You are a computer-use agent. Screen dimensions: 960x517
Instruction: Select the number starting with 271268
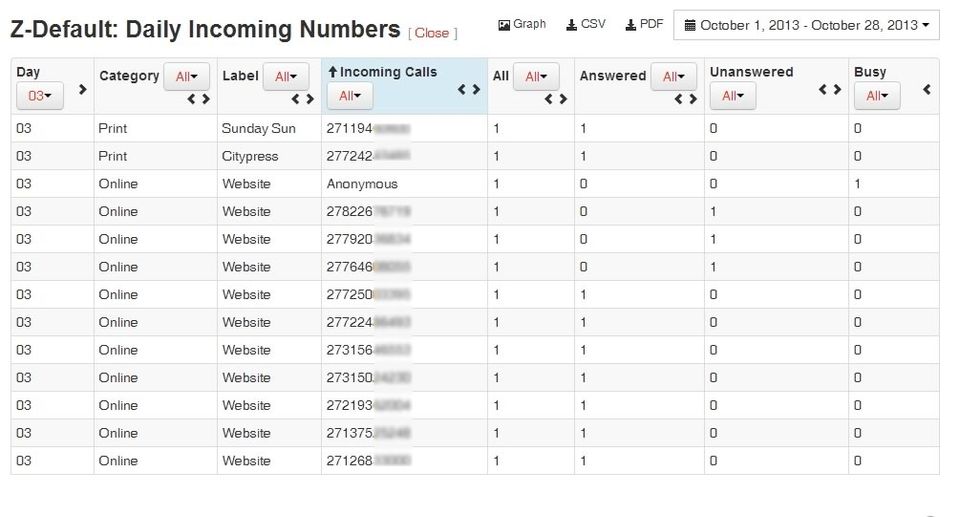(368, 461)
